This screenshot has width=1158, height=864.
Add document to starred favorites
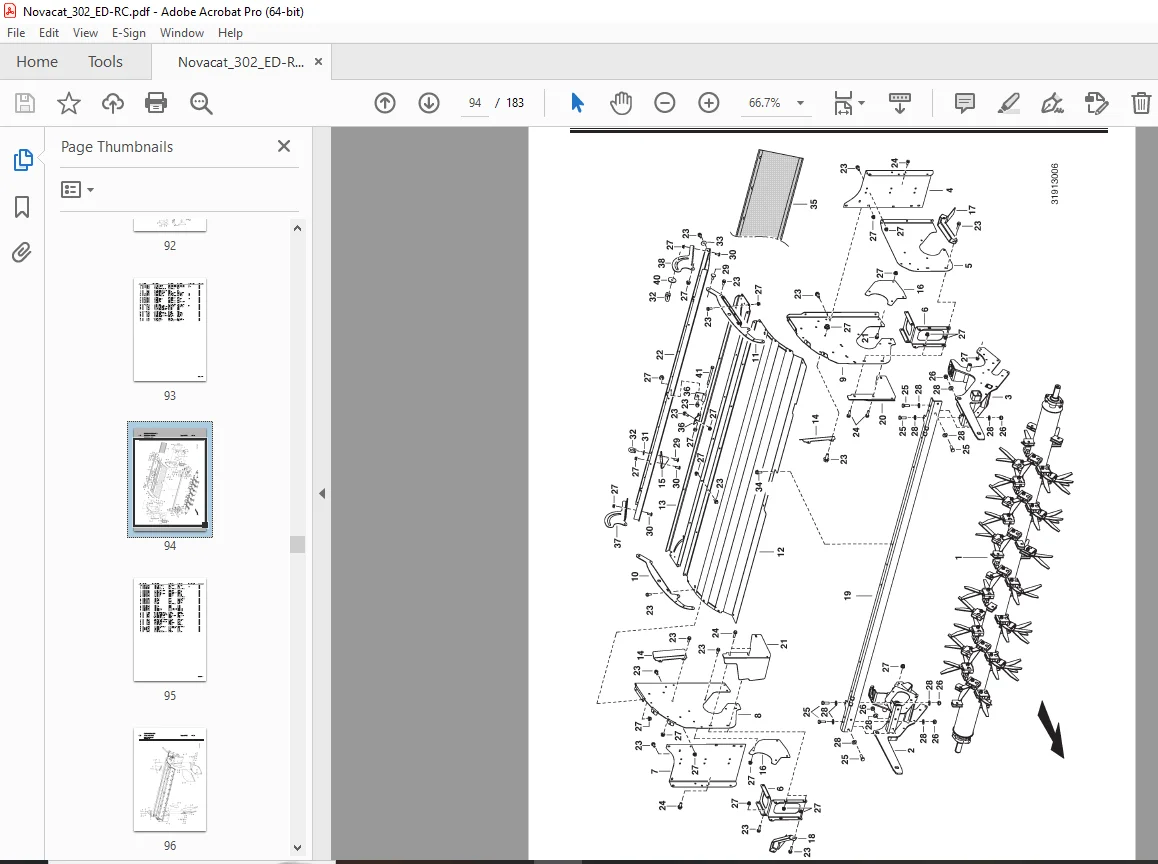(69, 103)
